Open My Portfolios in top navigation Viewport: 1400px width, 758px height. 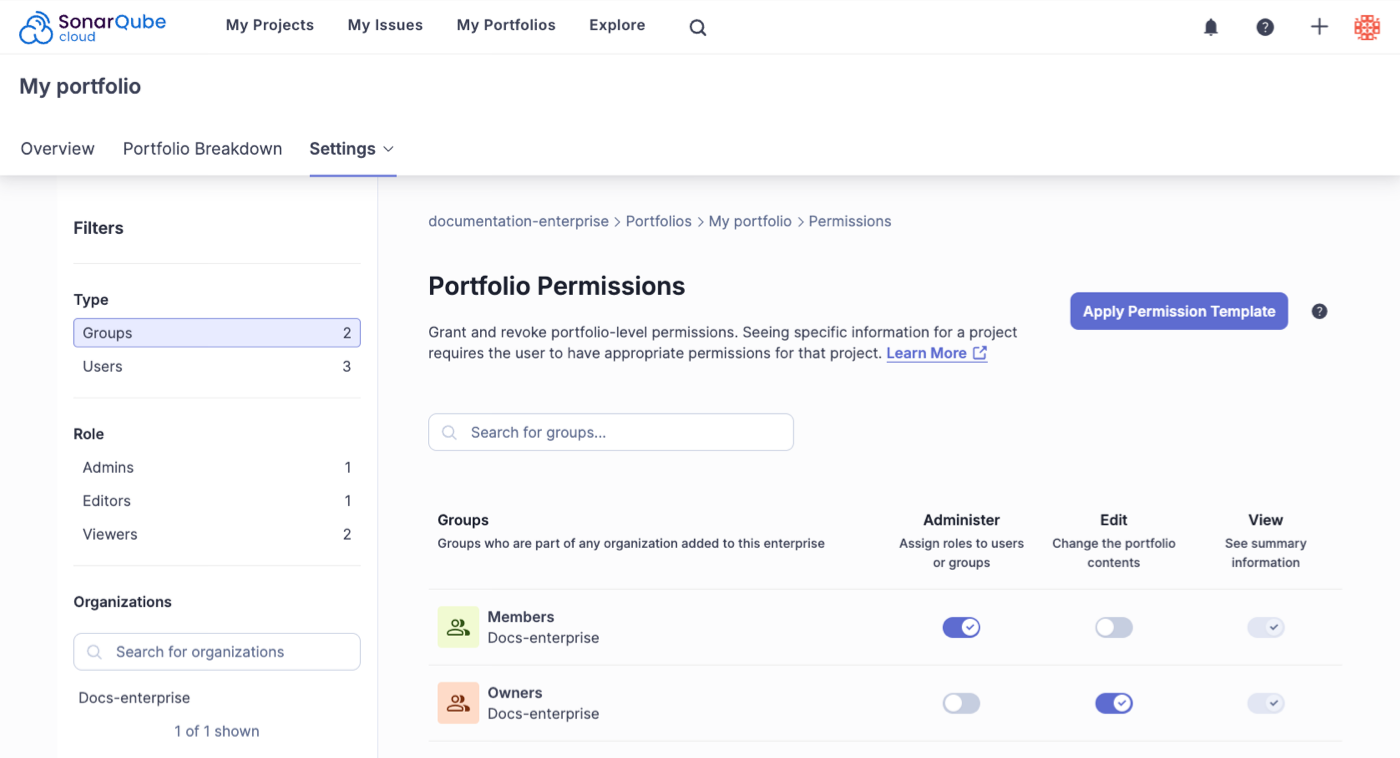506,25
